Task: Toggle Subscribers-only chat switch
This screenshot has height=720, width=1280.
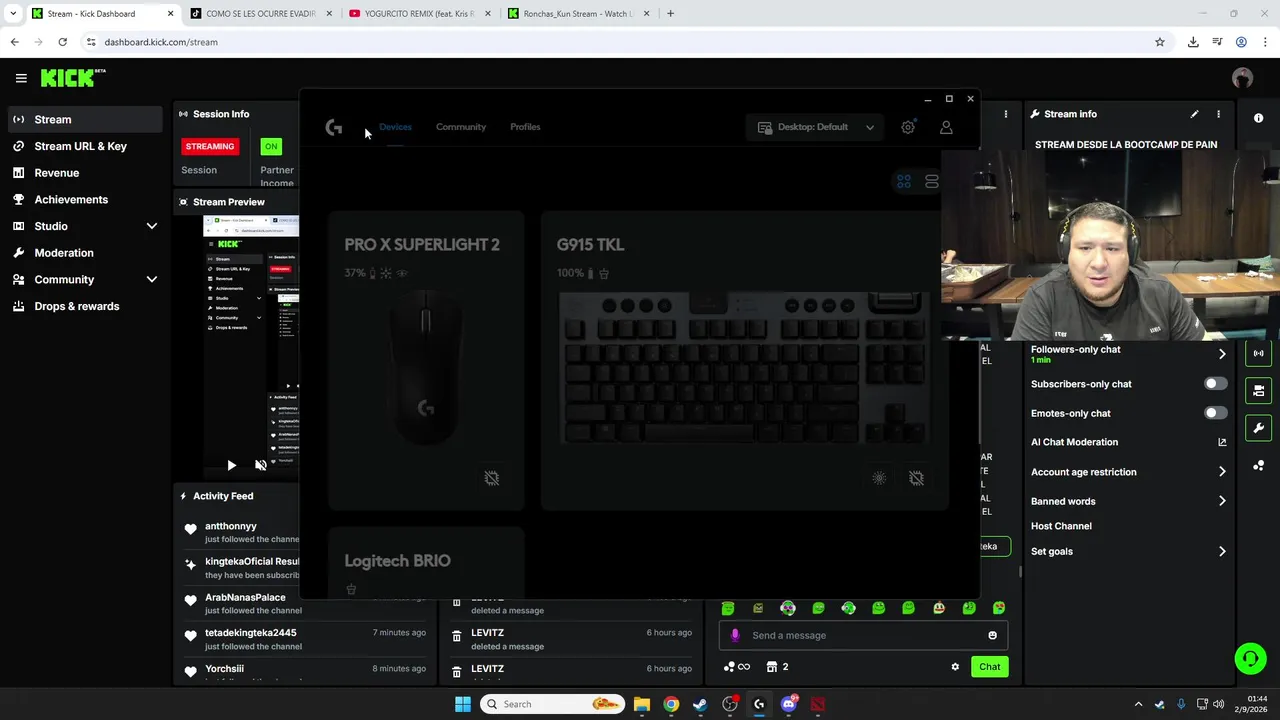Action: [1215, 384]
